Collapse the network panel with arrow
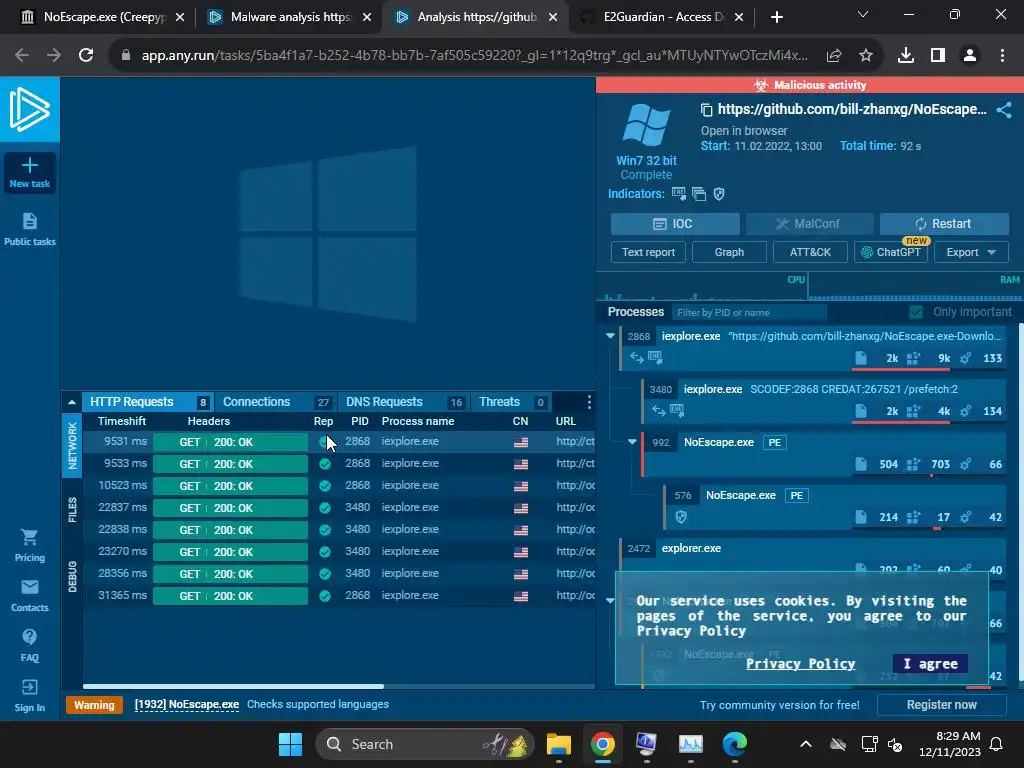 [x=72, y=402]
